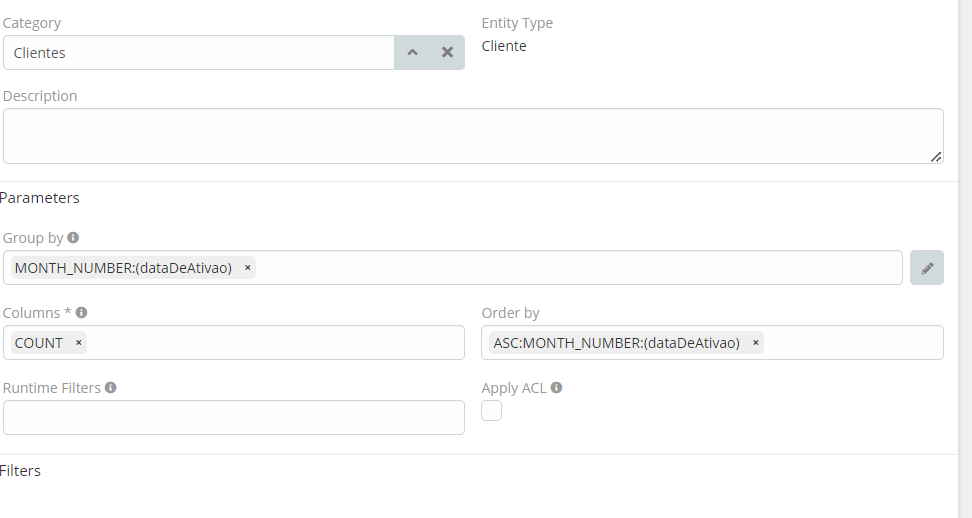Select the MONTH_NUMBER:(dataDeAtivao) tag in Group by
The image size is (972, 518).
coord(123,268)
